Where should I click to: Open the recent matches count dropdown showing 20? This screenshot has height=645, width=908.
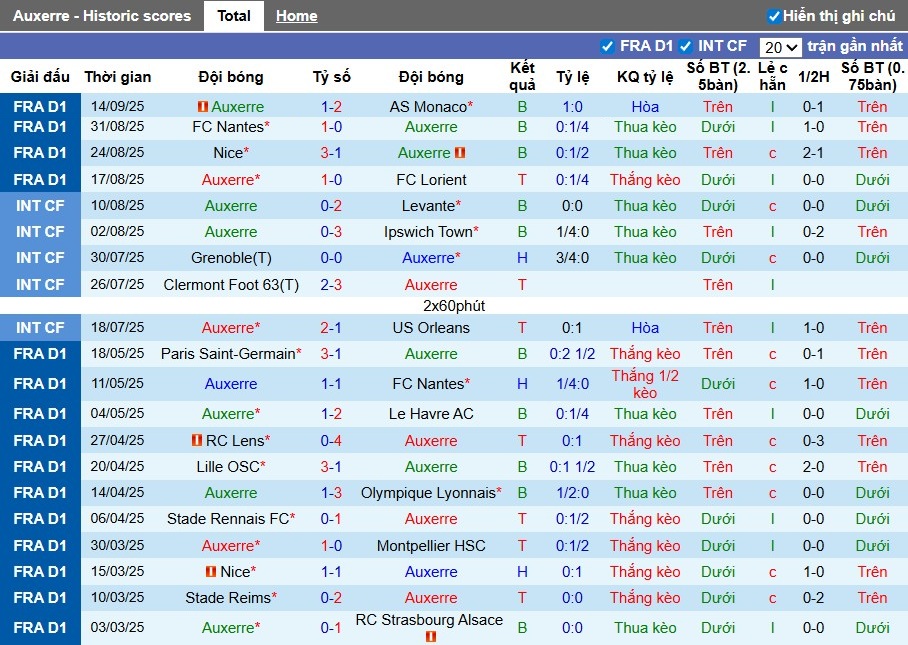click(x=779, y=46)
